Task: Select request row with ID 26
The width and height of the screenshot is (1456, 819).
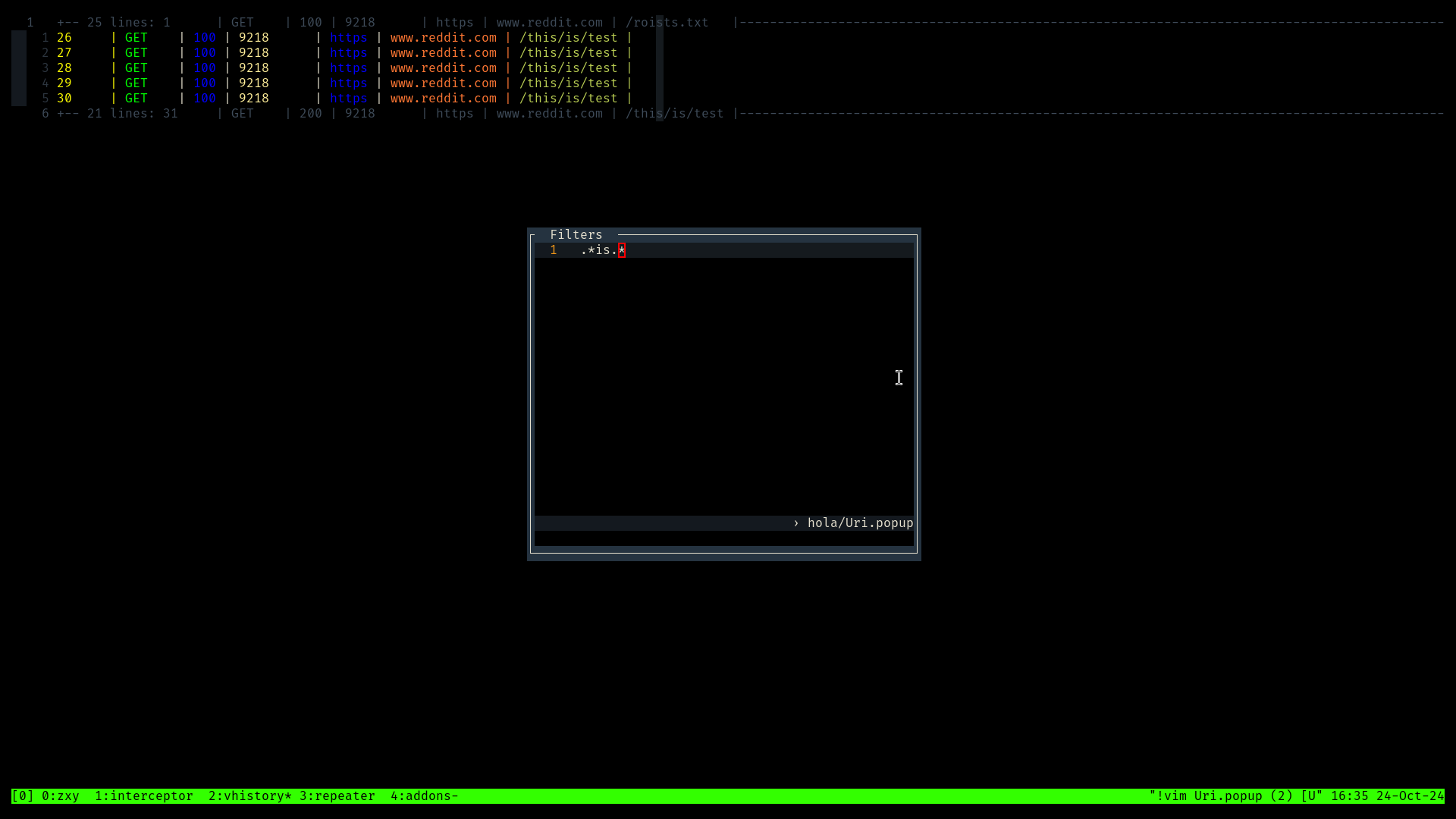Action: (x=64, y=38)
